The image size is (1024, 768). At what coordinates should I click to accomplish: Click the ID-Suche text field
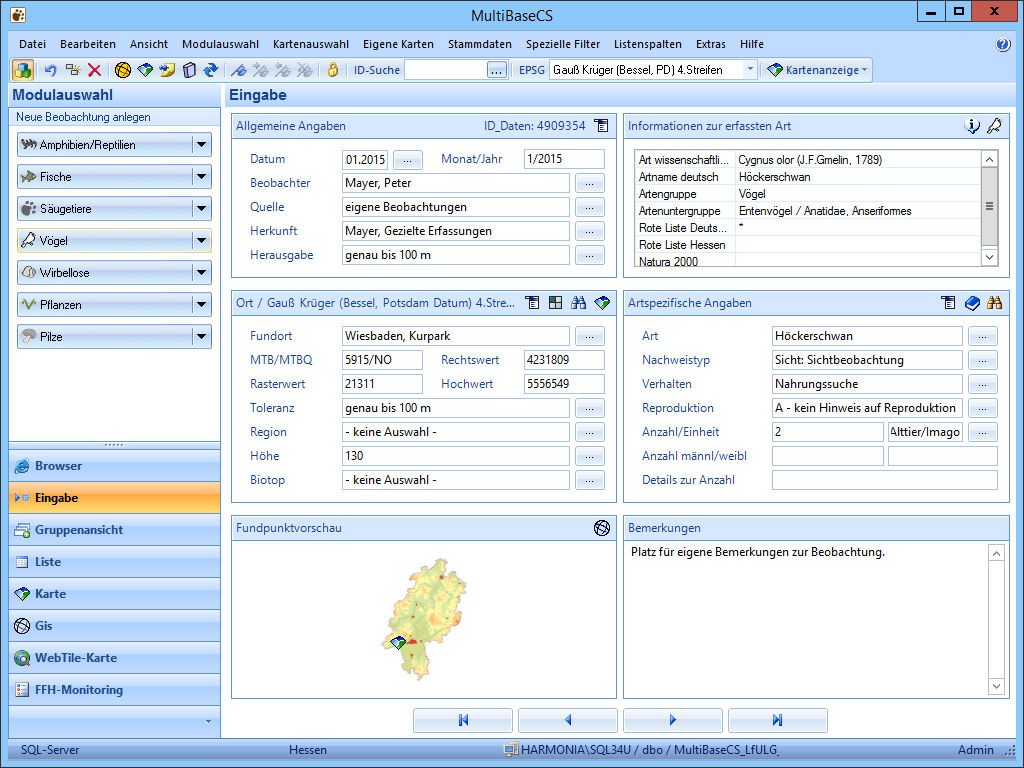tap(445, 70)
